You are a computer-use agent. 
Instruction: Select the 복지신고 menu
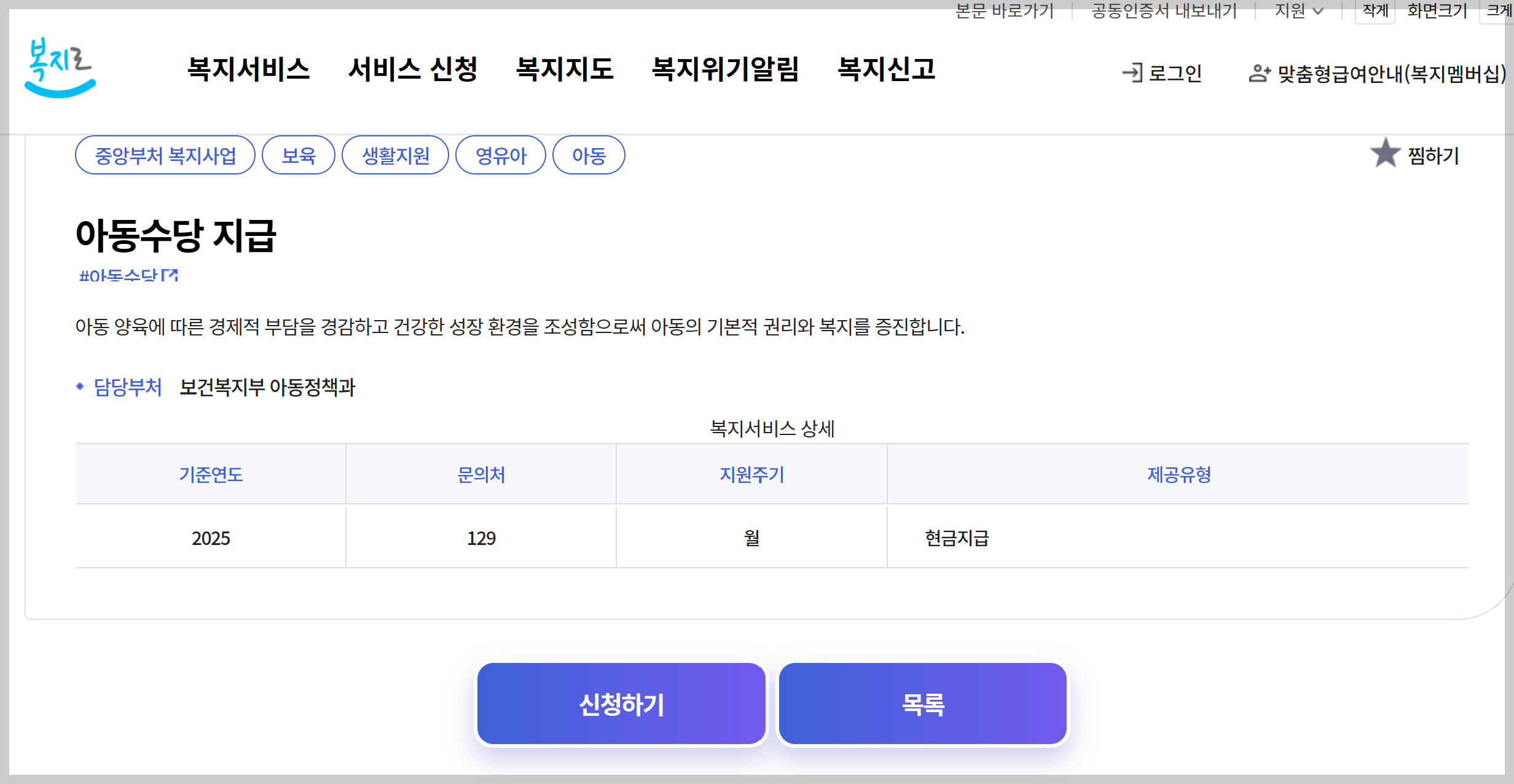[x=886, y=68]
